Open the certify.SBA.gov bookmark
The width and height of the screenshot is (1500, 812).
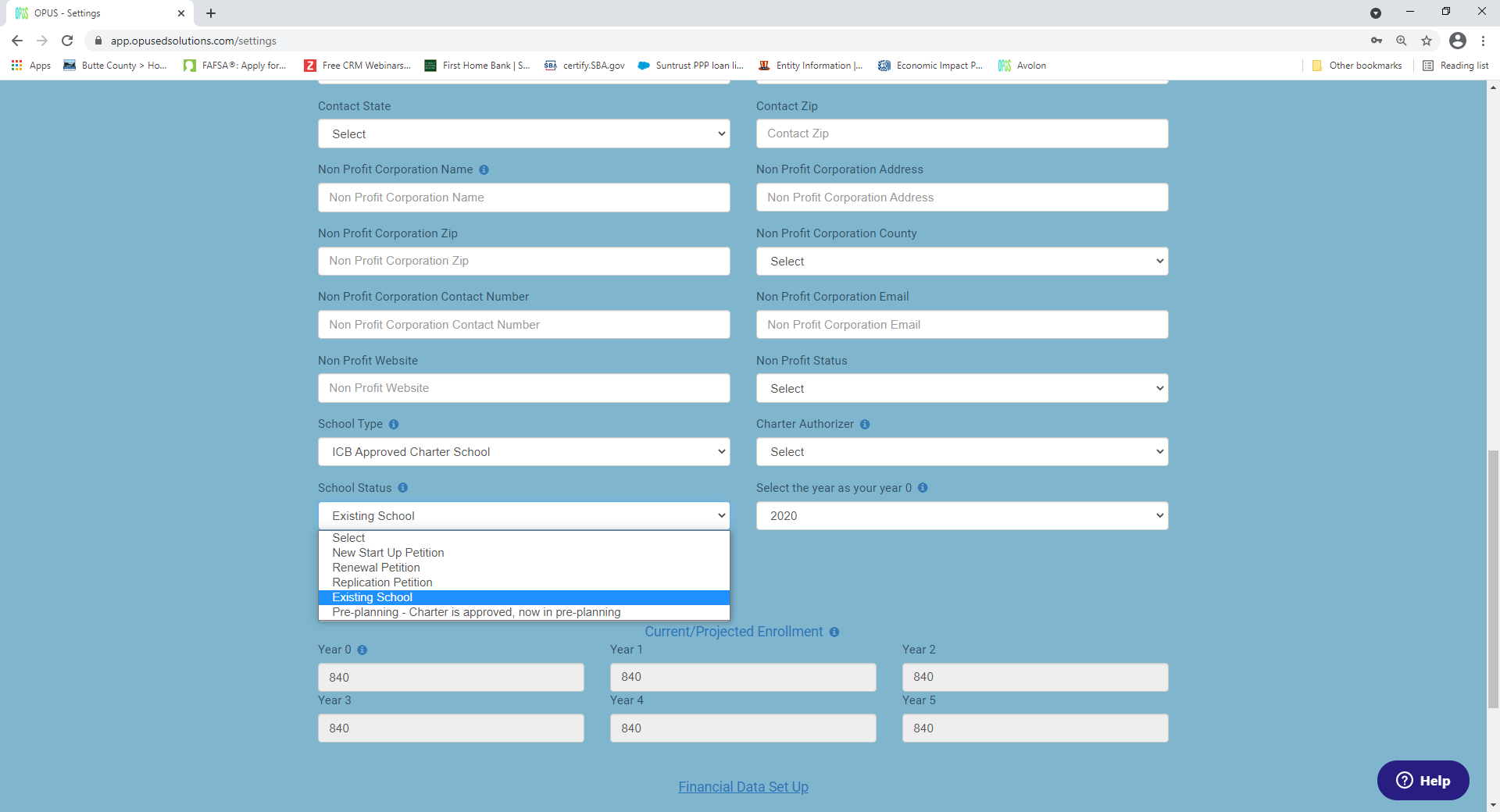(x=585, y=66)
